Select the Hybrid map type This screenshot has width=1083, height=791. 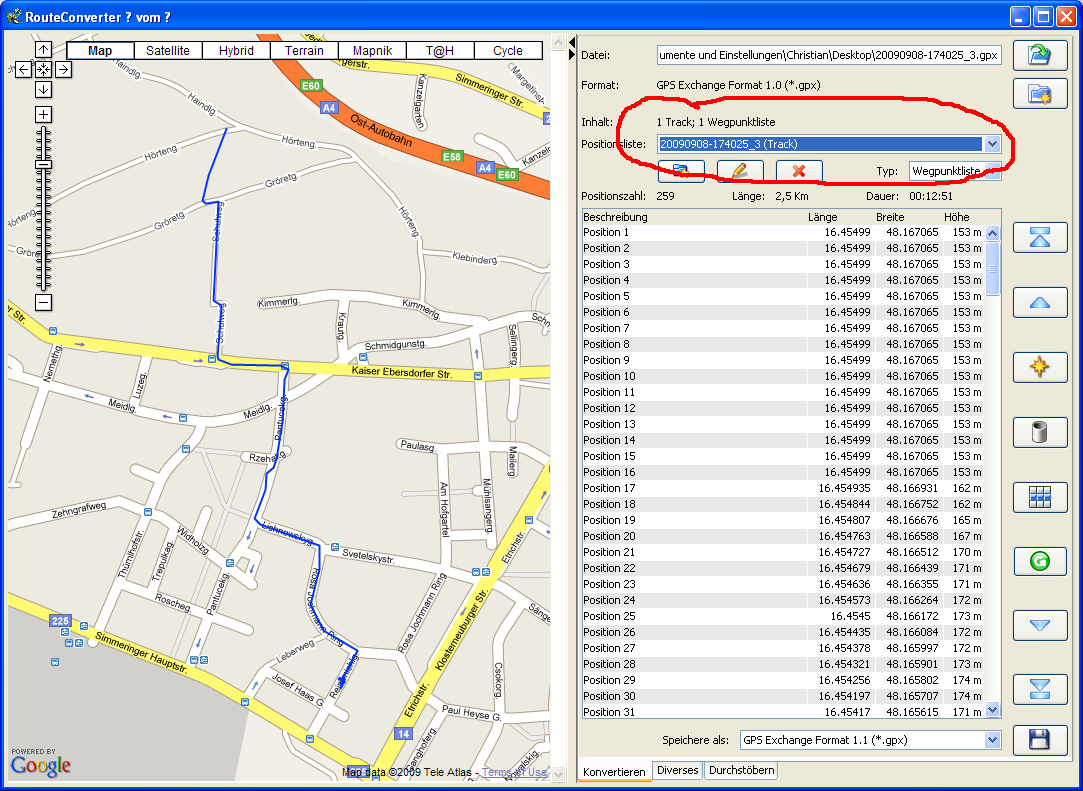click(x=236, y=51)
